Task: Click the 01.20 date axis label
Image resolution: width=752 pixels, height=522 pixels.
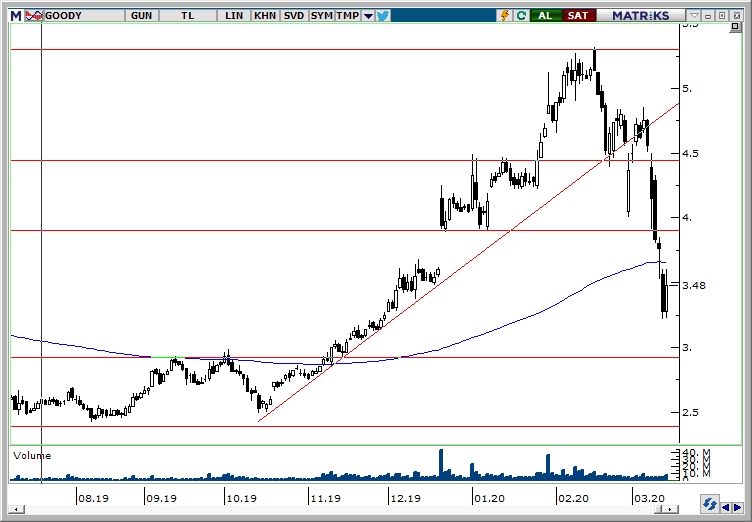Action: tap(489, 498)
